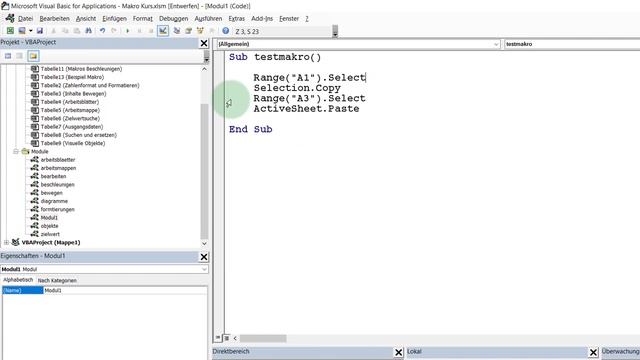Select Tabelle2 (Zahlenformat und Formatieren)
Image resolution: width=640 pixels, height=360 pixels.
[x=90, y=85]
